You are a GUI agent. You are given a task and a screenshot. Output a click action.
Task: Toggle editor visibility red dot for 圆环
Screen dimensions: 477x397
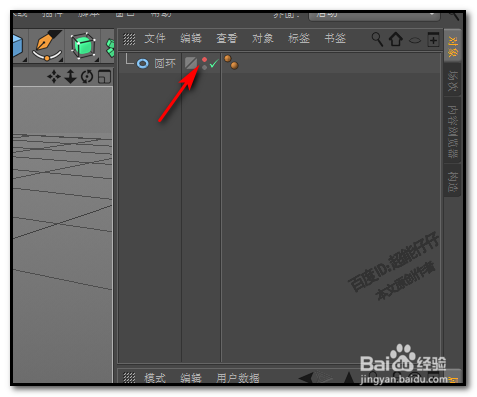tap(204, 59)
